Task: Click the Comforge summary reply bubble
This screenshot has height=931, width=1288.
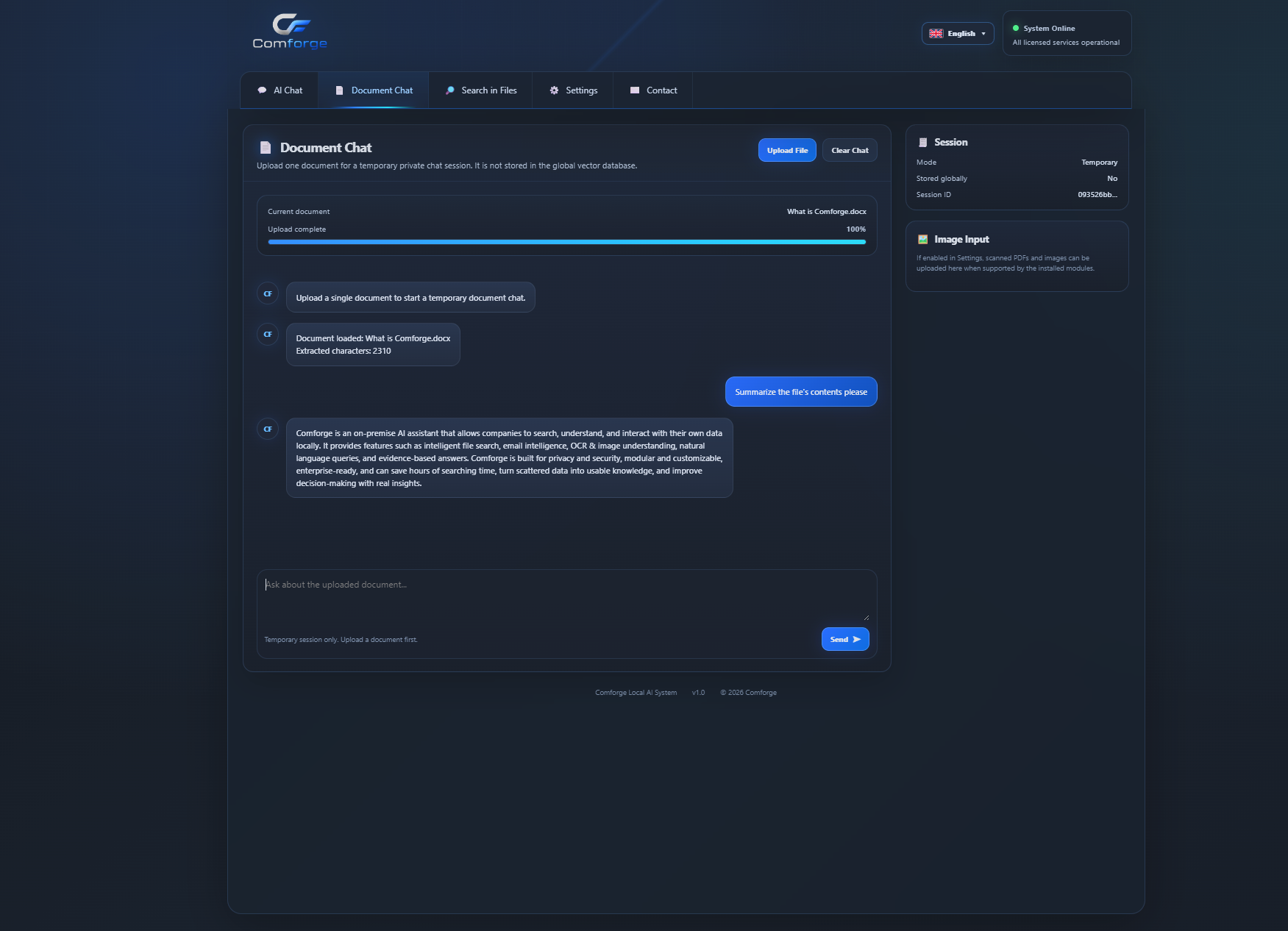Action: tap(510, 458)
